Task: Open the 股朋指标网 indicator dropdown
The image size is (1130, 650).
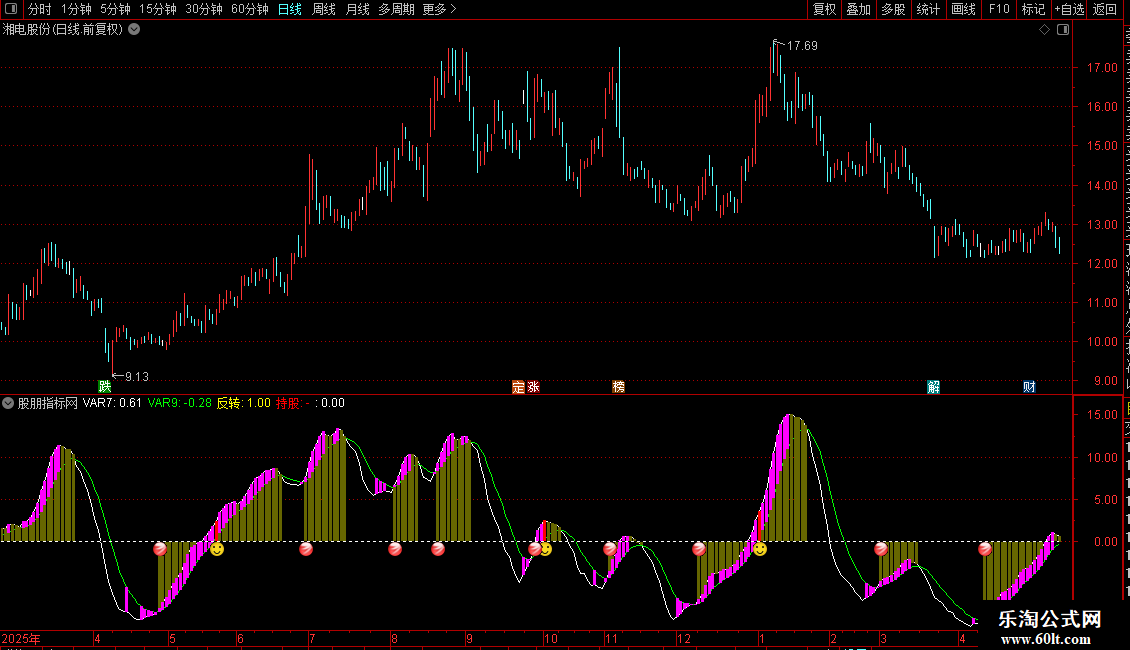Action: pyautogui.click(x=8, y=404)
